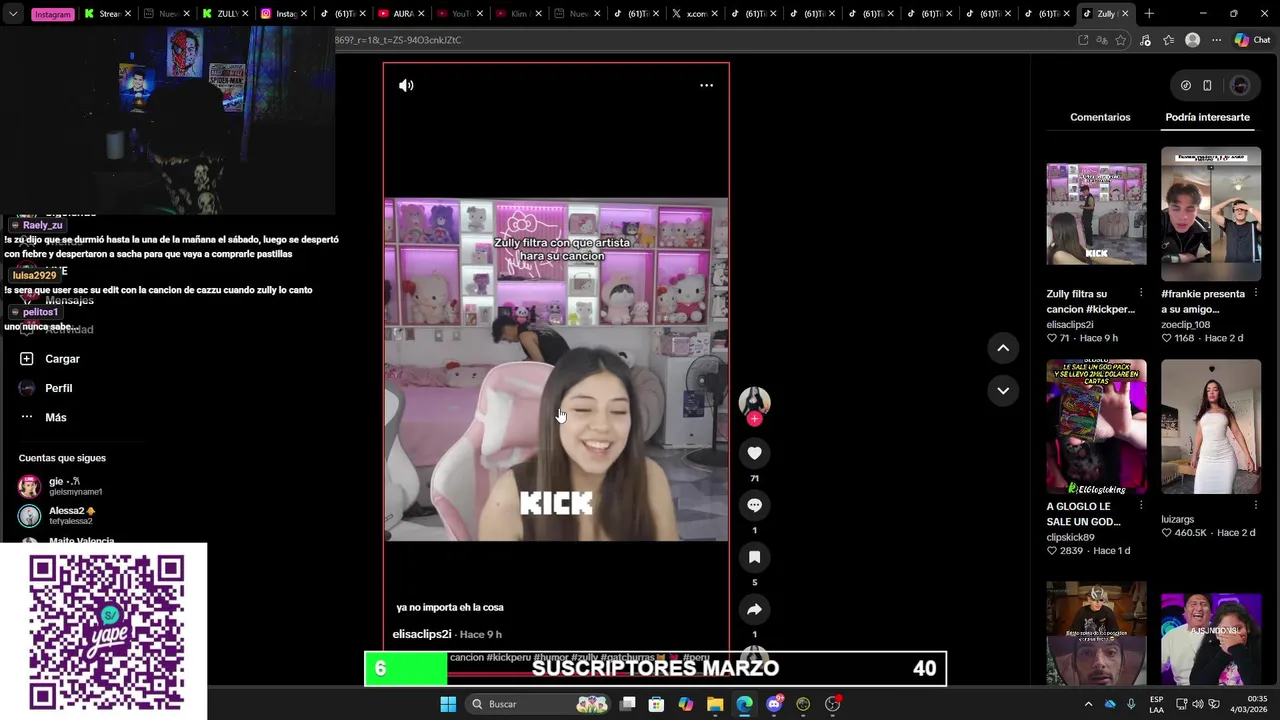
Task: Open the browser settings and more menu
Action: [x=1216, y=40]
